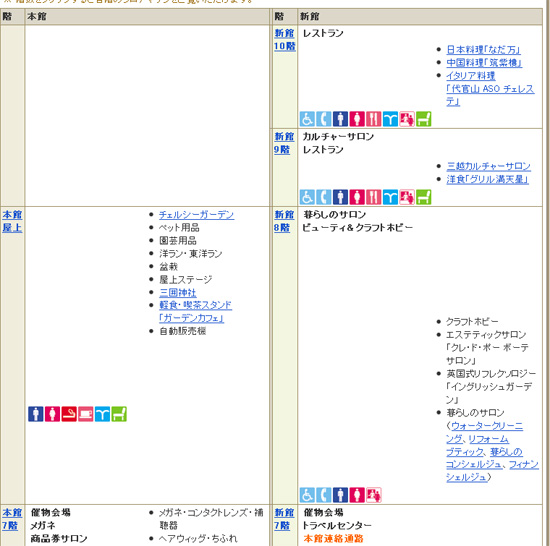Click wheelchair access icon in 新館10階 row
Viewport: 550px width, 546px height.
[x=307, y=119]
